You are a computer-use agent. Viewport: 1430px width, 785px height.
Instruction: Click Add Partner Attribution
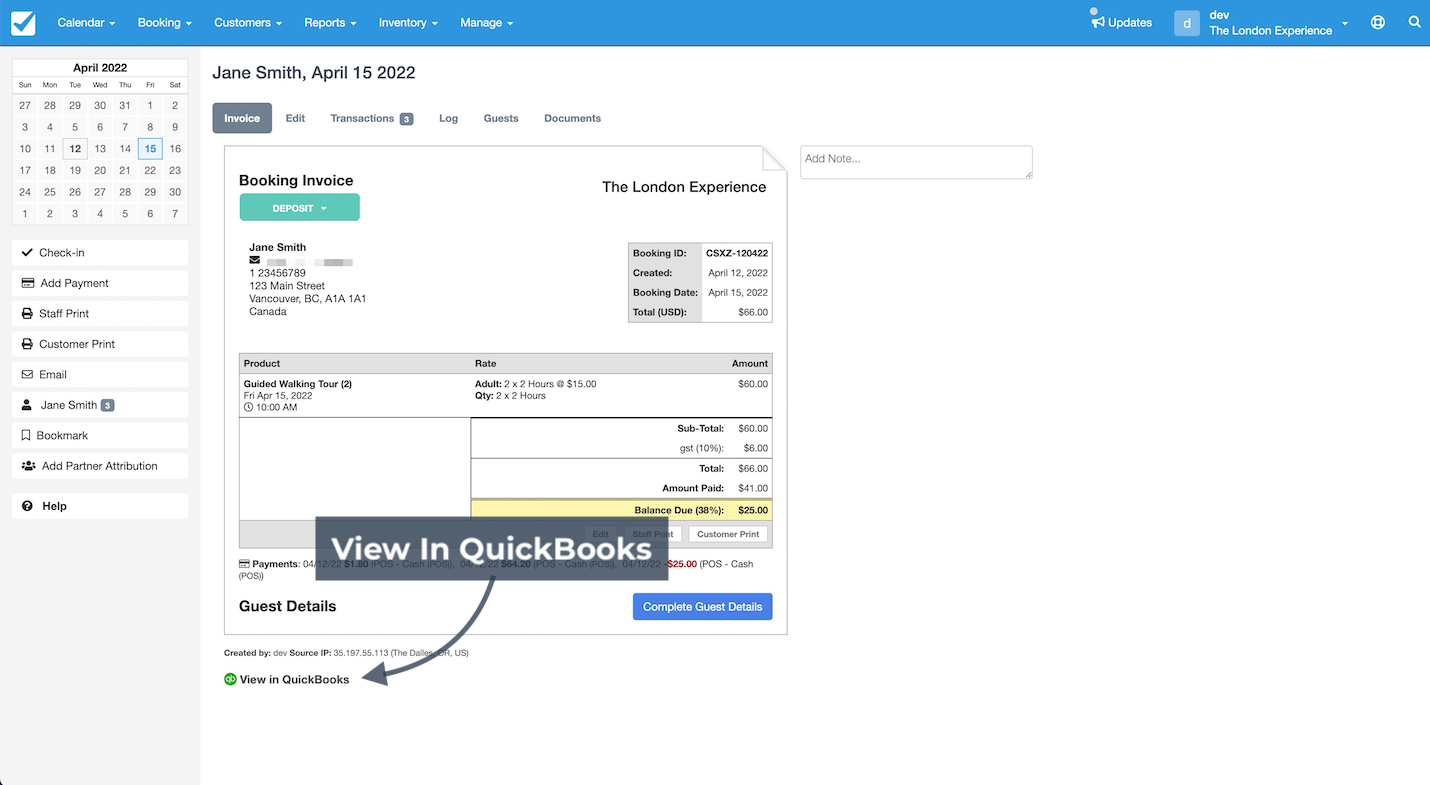coord(100,466)
